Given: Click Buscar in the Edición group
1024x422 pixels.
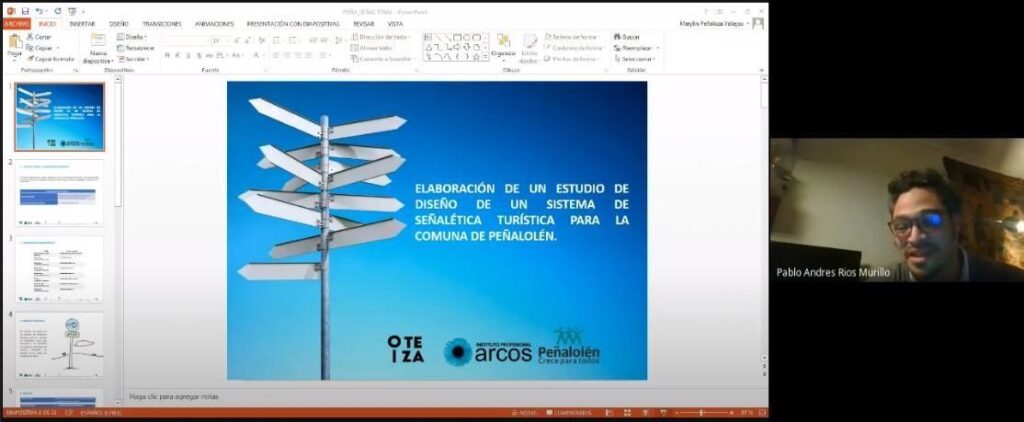Looking at the screenshot, I should pyautogui.click(x=626, y=36).
